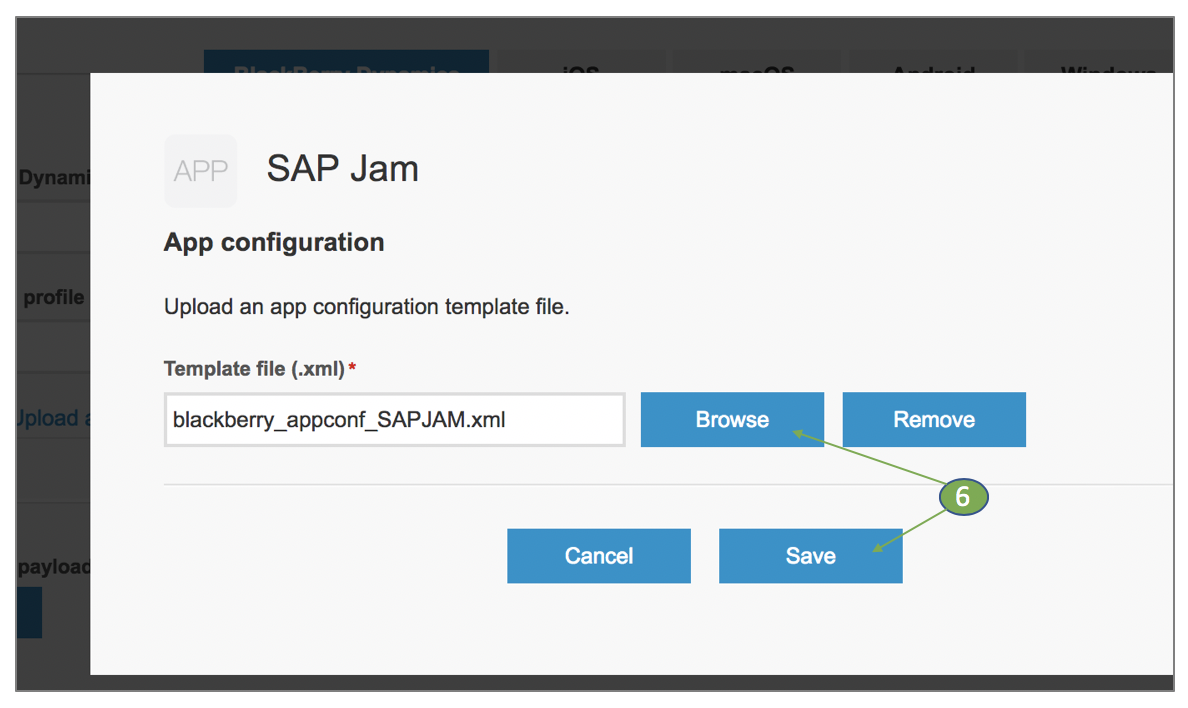Click the template file name field
1188x708 pixels.
point(394,420)
